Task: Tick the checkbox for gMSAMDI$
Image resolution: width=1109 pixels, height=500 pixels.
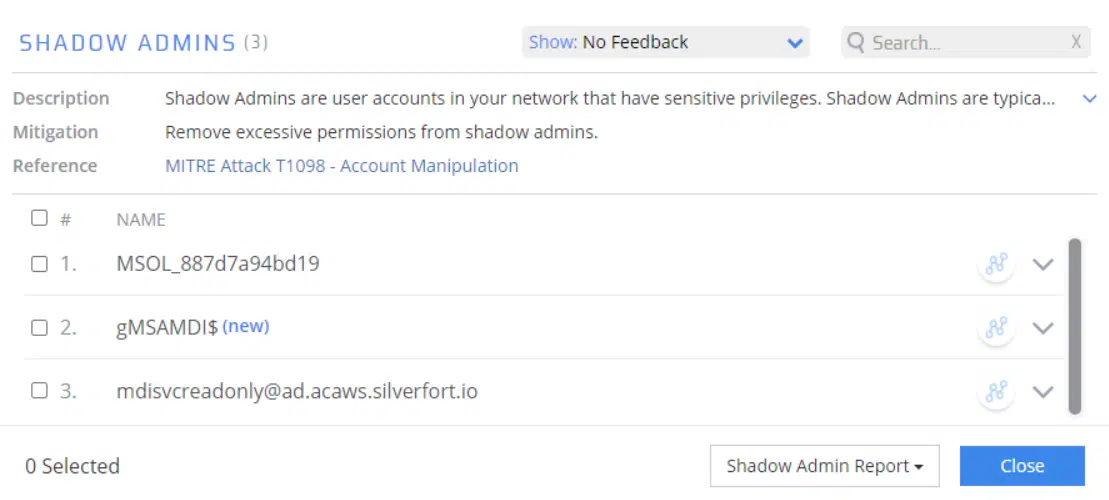Action: 39,328
